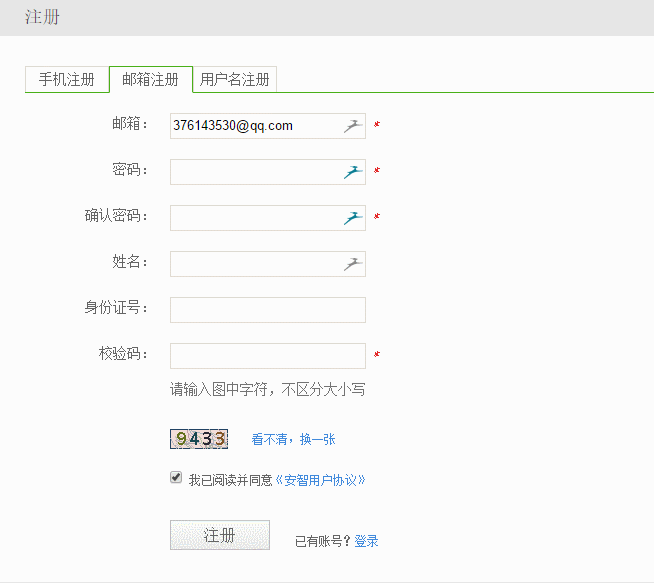Click the 9433 captcha image
The image size is (654, 583).
[200, 438]
